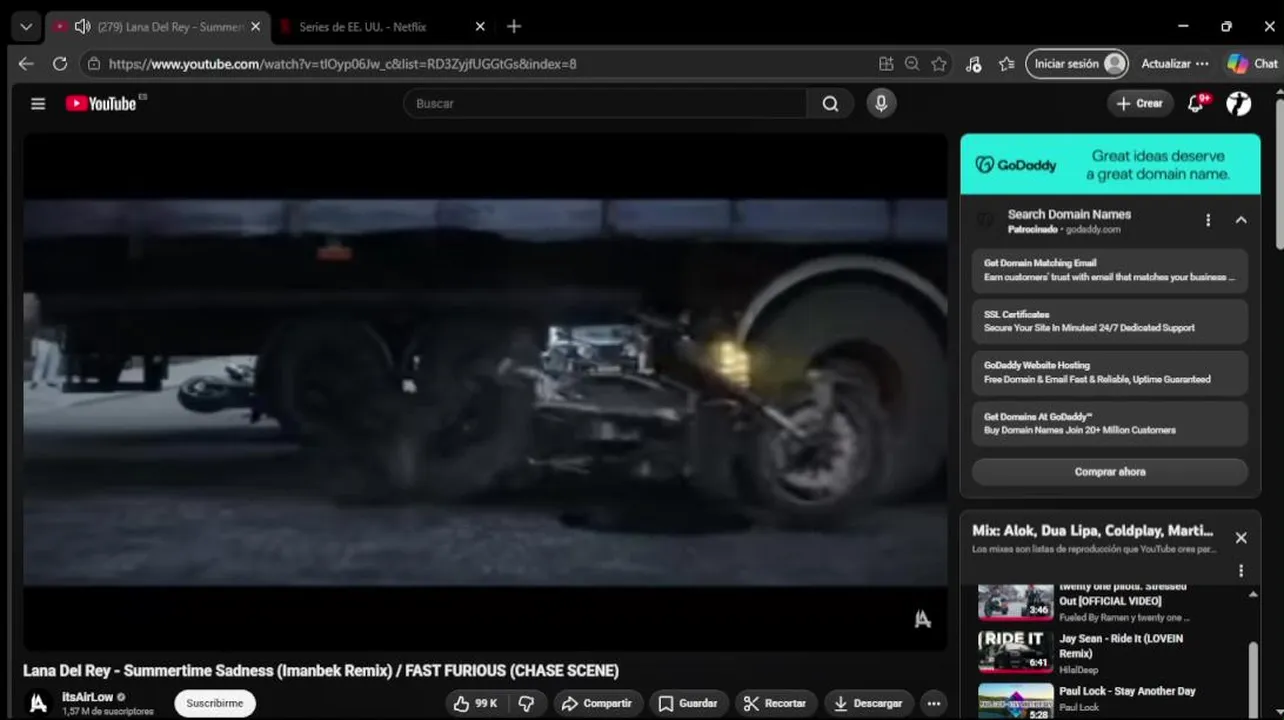Mute the Lana Del Rey tab audio
The height and width of the screenshot is (720, 1284).
pyautogui.click(x=83, y=27)
